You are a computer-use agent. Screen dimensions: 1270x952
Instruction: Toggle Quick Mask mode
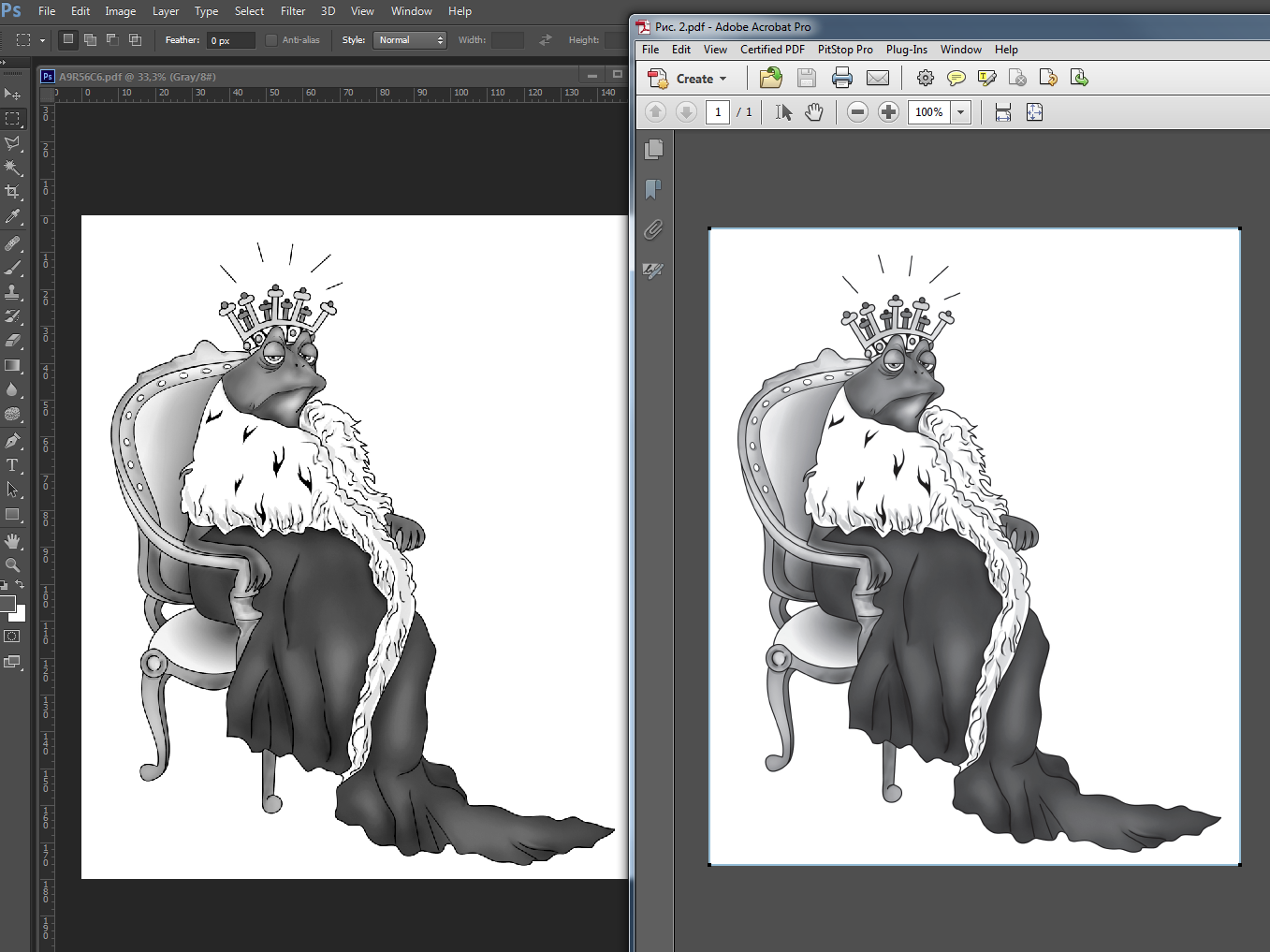(12, 637)
